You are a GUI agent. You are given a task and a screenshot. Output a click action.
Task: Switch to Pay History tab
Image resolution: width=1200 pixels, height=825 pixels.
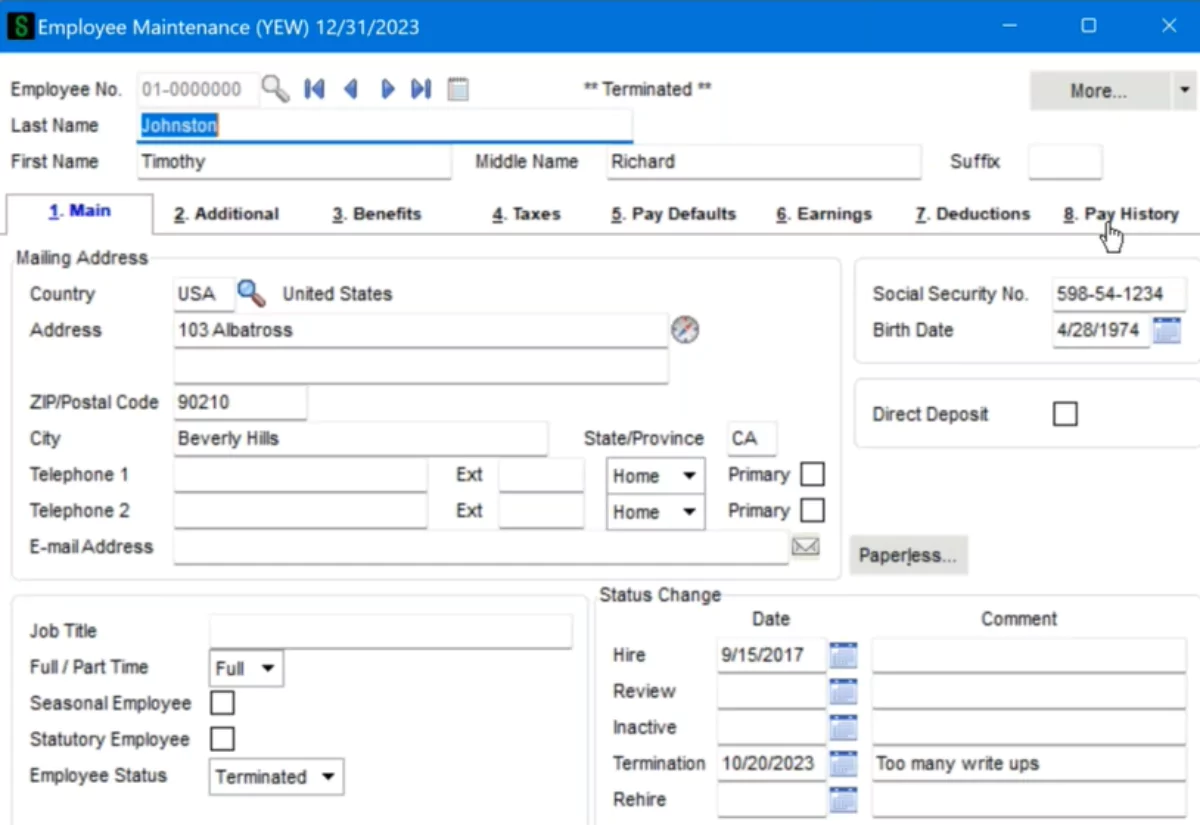coord(1121,214)
